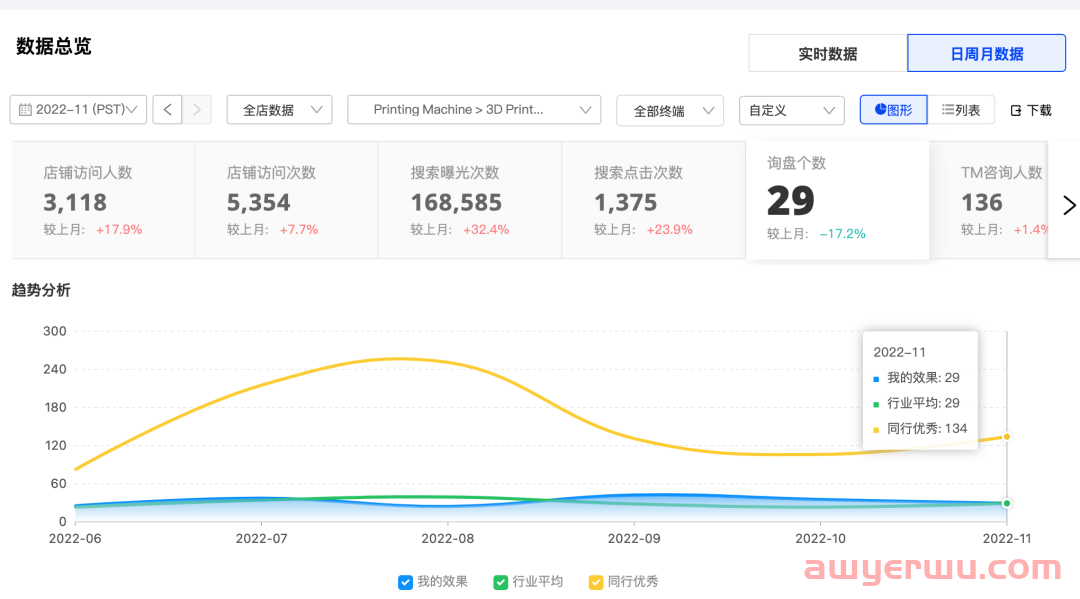Select the 店铺访问人数 metric card
Image resolution: width=1080 pixels, height=599 pixels.
pos(102,200)
